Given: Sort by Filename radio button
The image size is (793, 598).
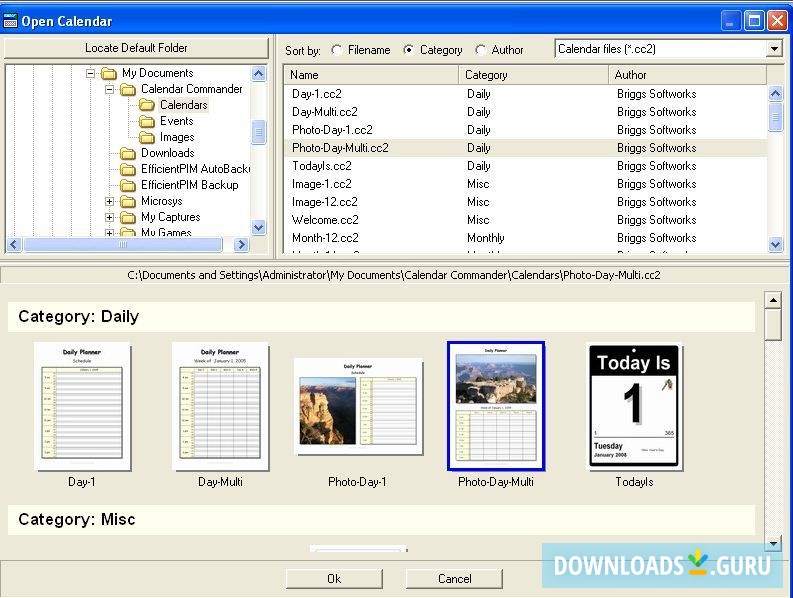Looking at the screenshot, I should click(x=337, y=50).
